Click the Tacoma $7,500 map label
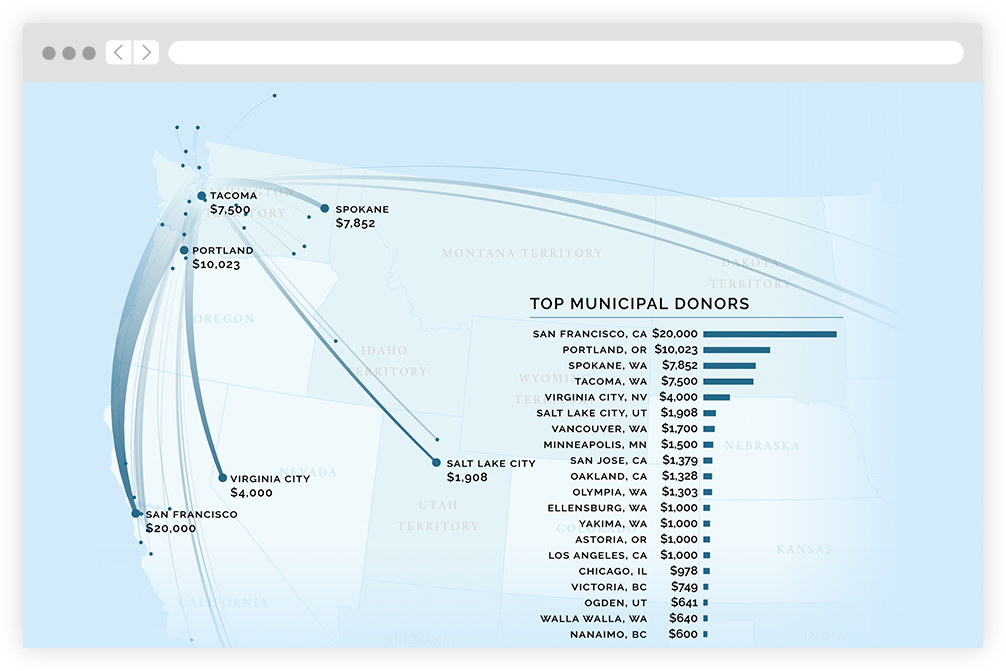The width and height of the screenshot is (1006, 671). pyautogui.click(x=234, y=203)
